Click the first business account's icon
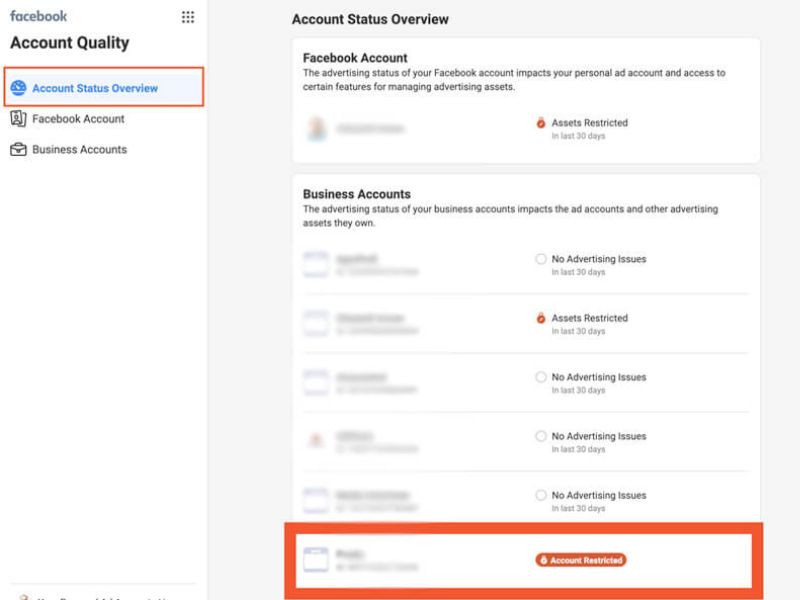800x600 pixels. point(316,264)
